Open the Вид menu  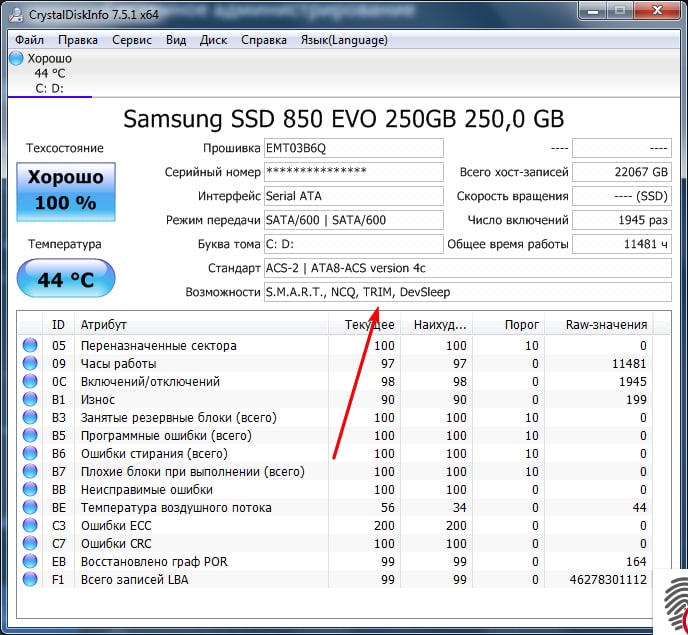[x=176, y=40]
